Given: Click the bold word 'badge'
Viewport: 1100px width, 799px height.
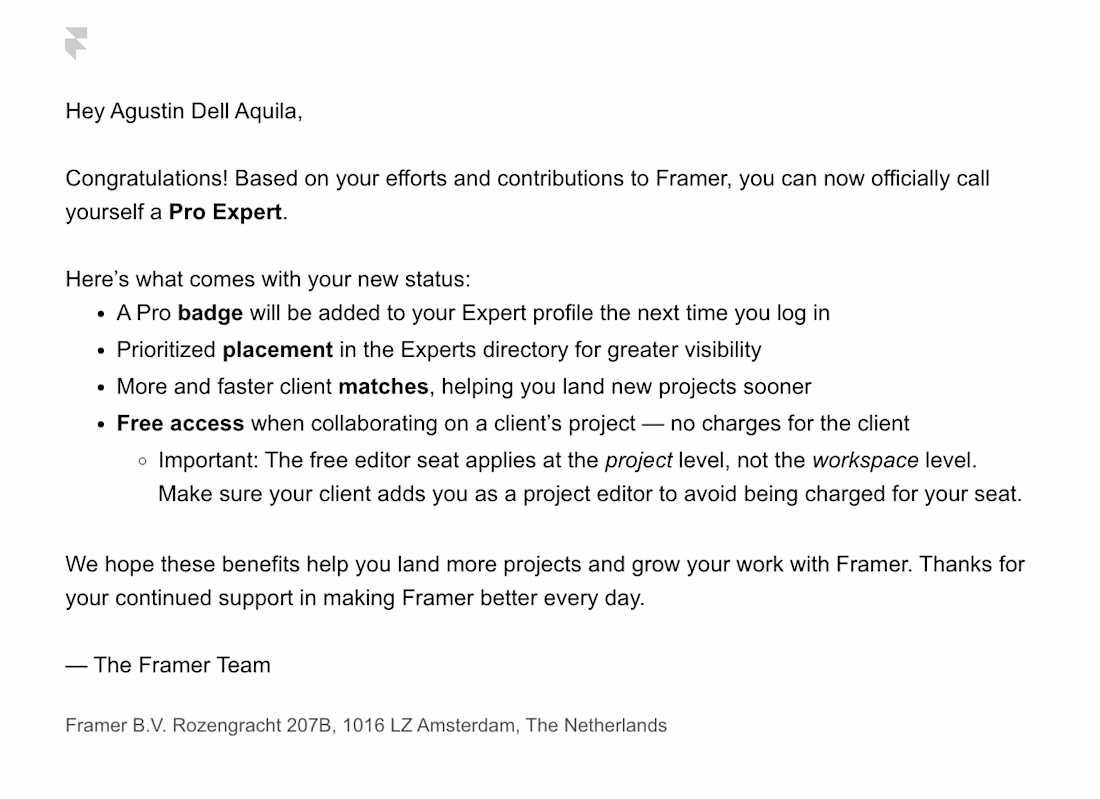Looking at the screenshot, I should (x=210, y=313).
